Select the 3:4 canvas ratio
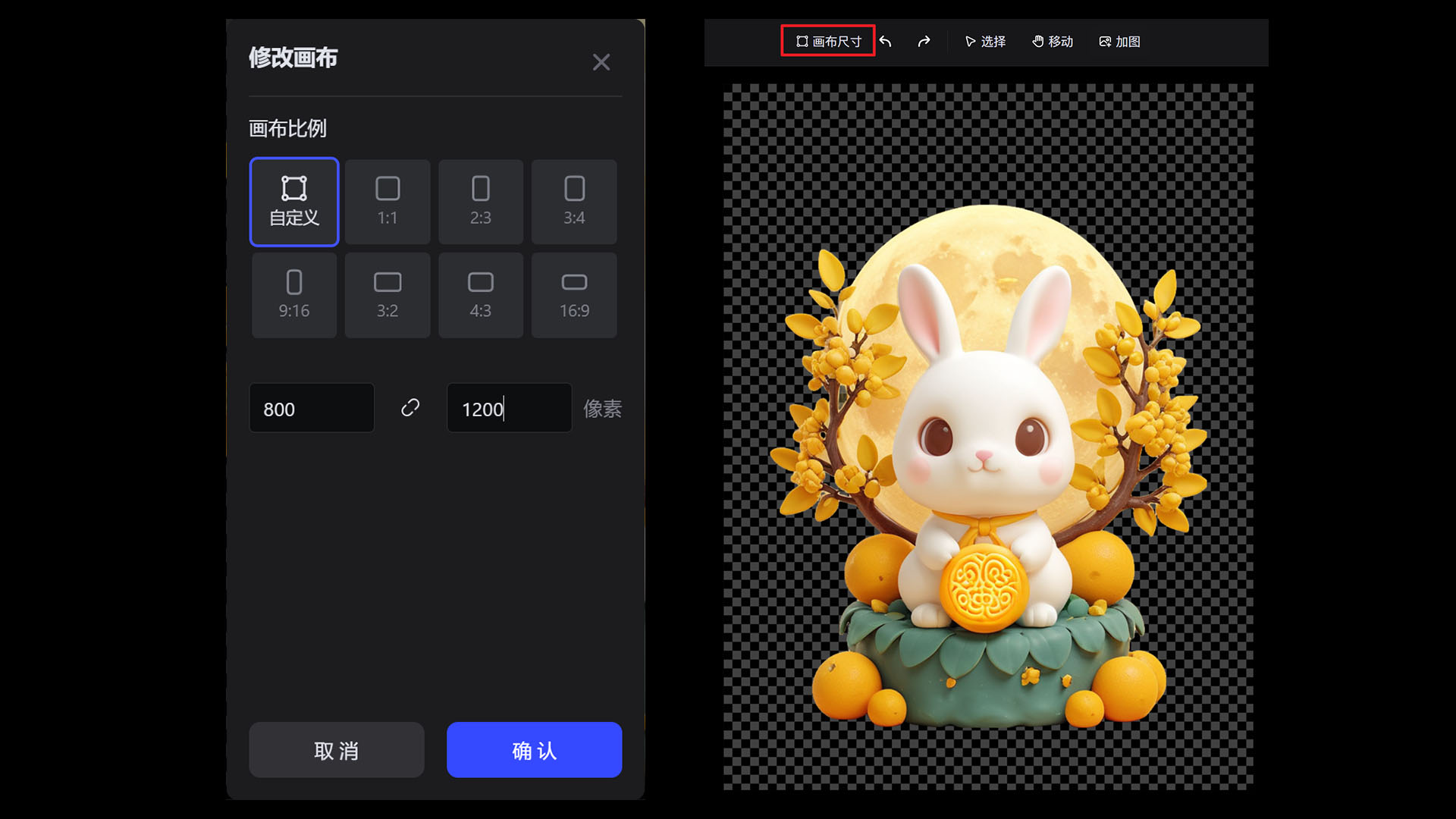Screen dimensions: 1456x819 [x=573, y=202]
